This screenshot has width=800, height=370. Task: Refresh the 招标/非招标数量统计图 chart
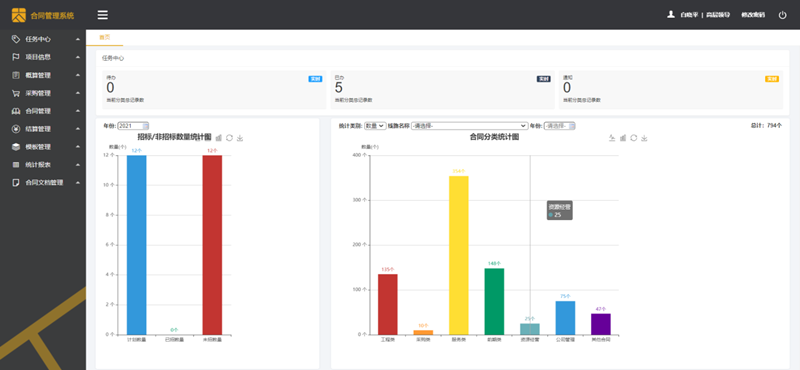230,138
